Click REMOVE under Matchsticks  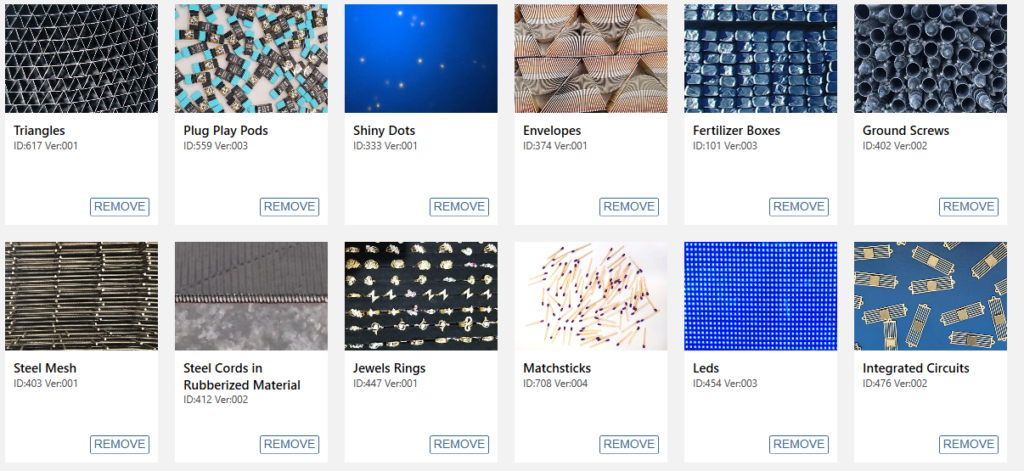coord(629,444)
